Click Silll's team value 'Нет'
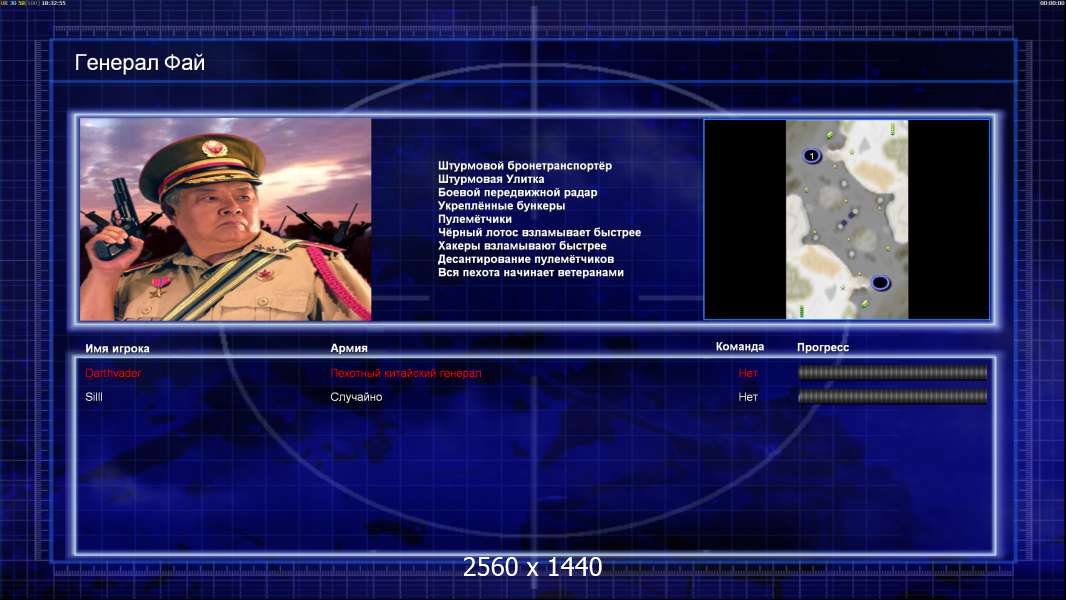This screenshot has width=1066, height=600. (x=748, y=397)
